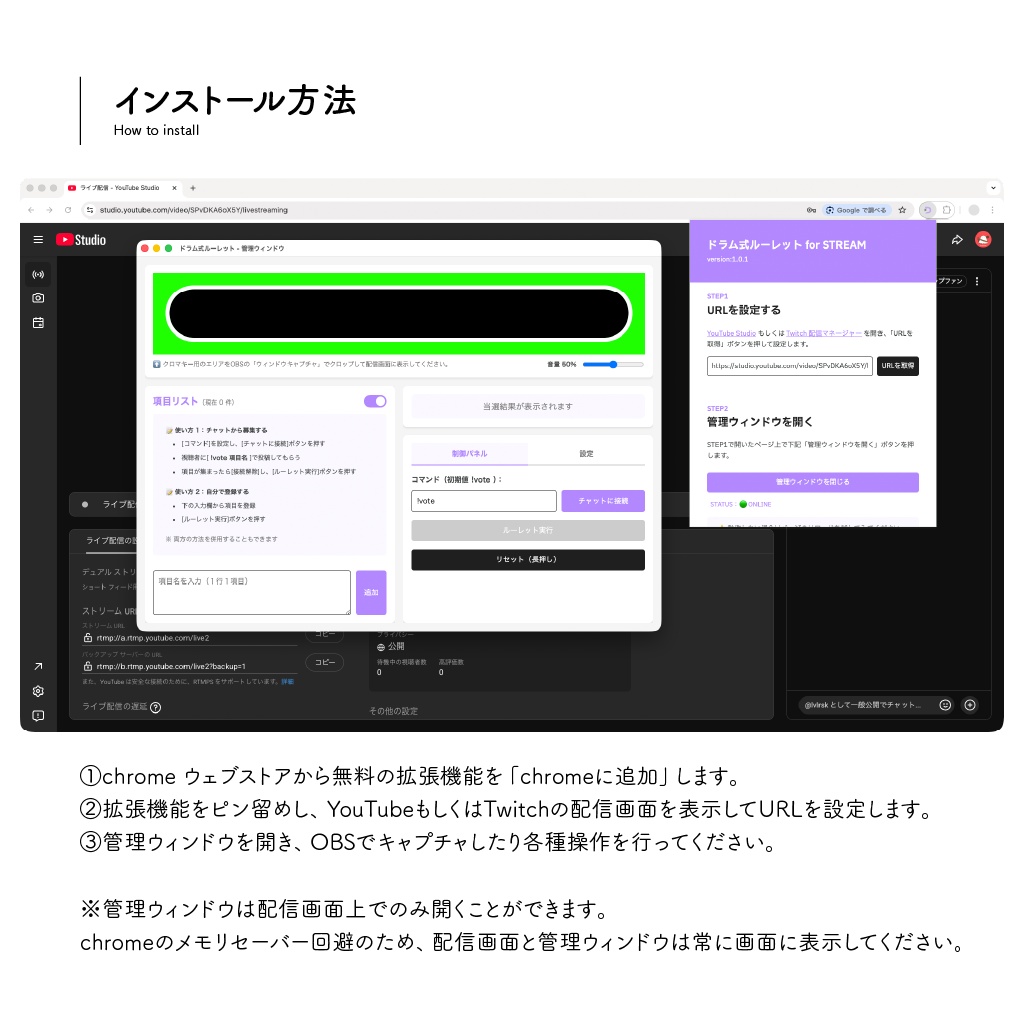1024x1024 pixels.
Task: Adjust the 音量 50% volume slider
Action: 614,364
